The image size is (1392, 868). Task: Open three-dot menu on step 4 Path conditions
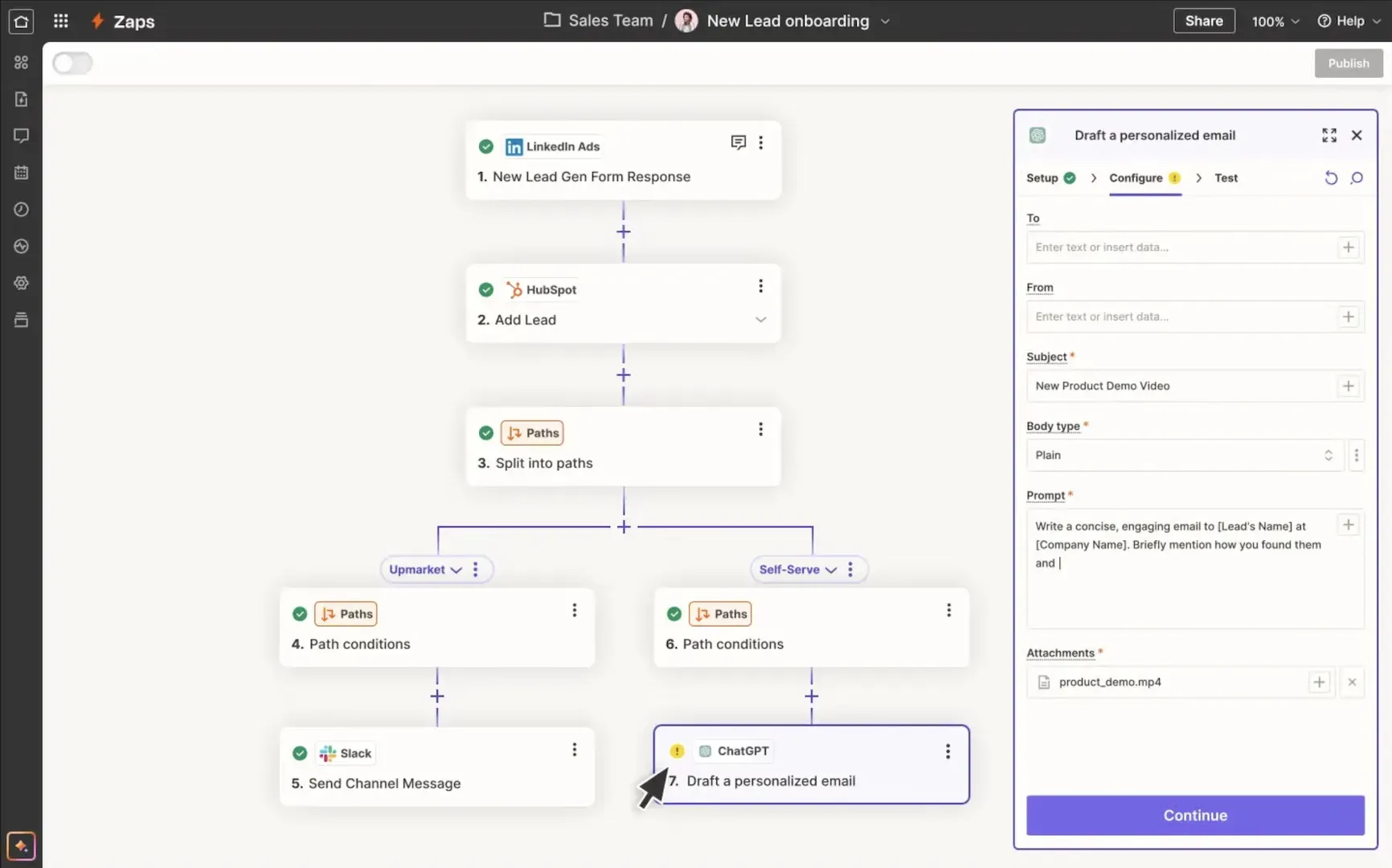(574, 610)
